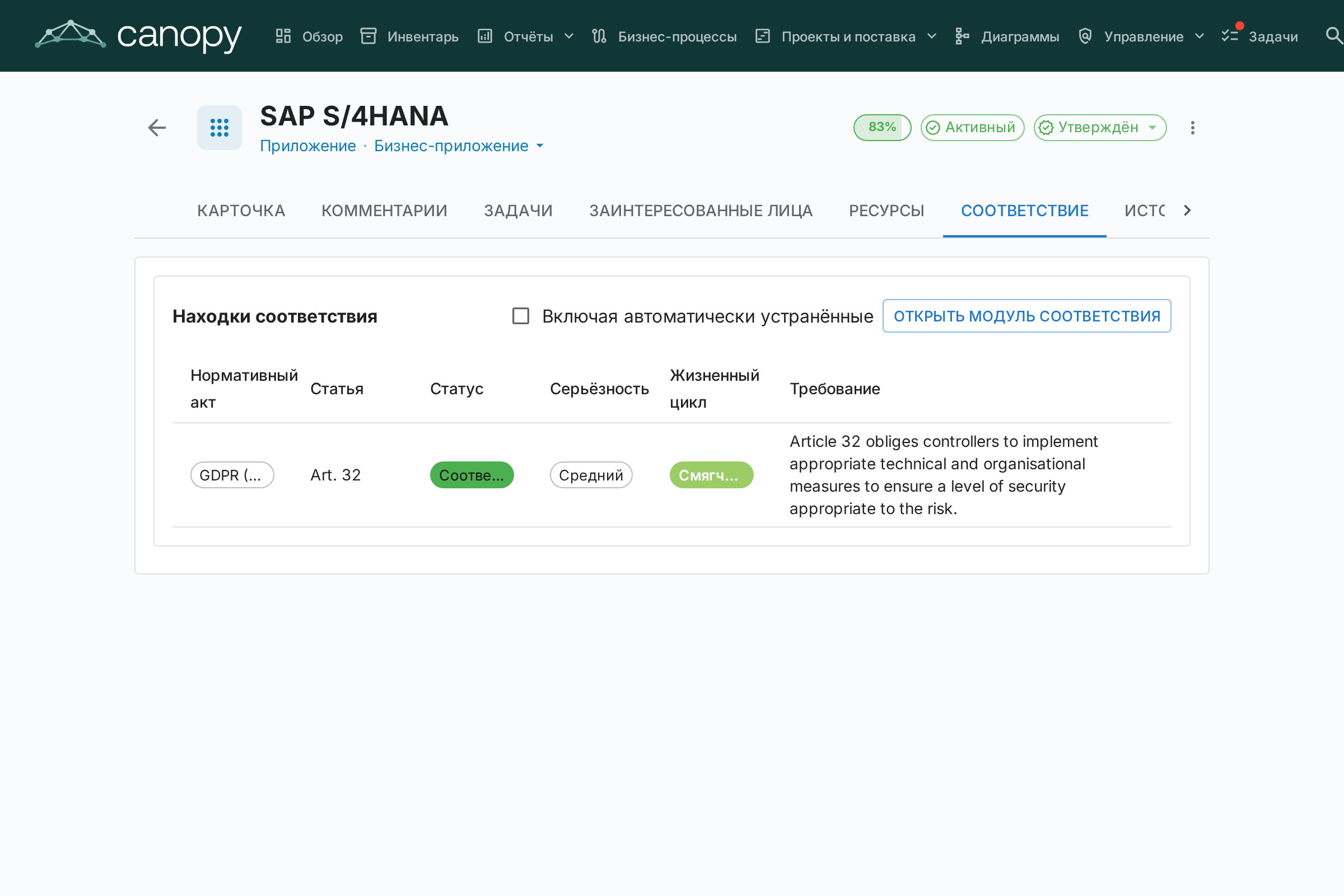Image resolution: width=1344 pixels, height=896 pixels.
Task: Click the Приложение link
Action: click(x=308, y=146)
